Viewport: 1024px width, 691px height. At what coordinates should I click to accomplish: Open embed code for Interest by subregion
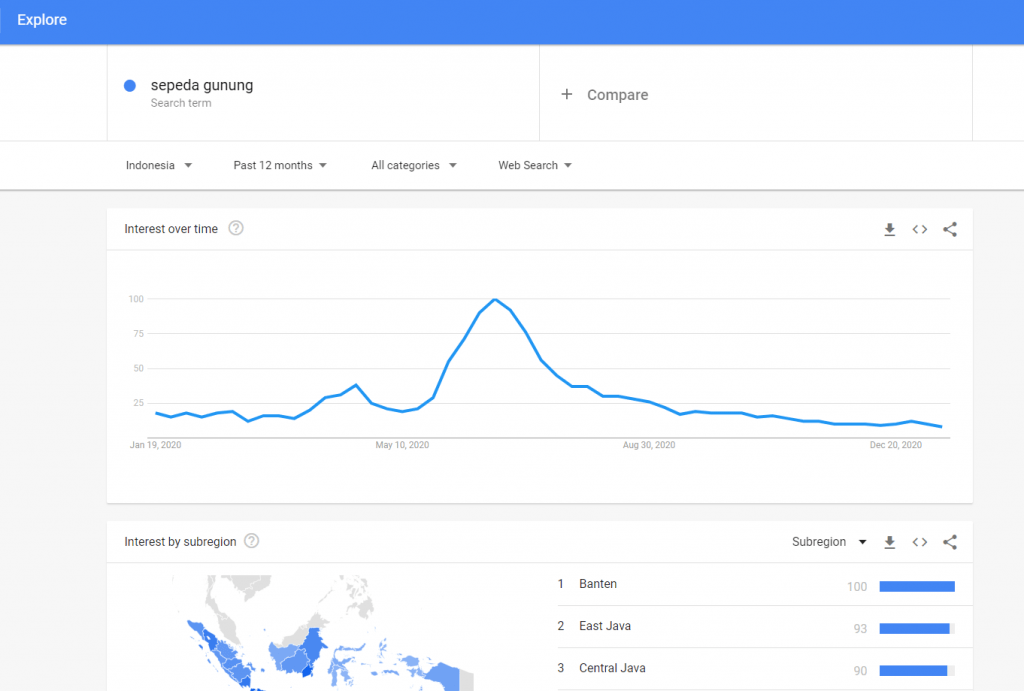coord(920,542)
